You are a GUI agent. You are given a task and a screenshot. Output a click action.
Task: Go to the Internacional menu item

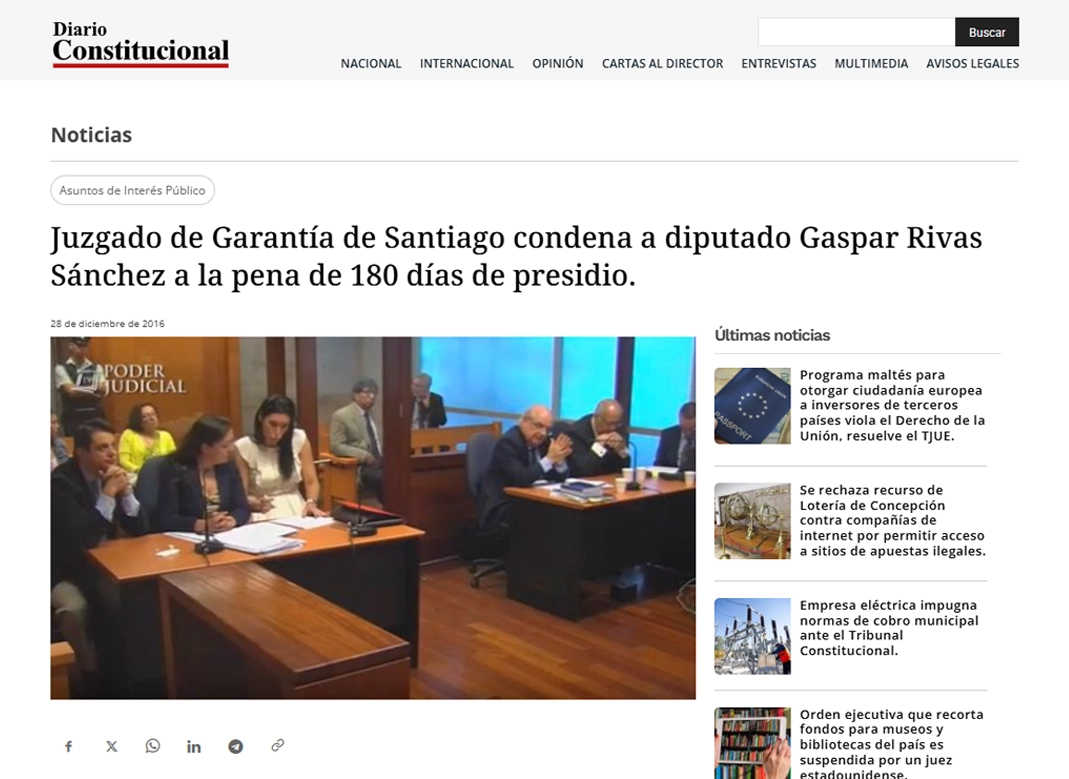pyautogui.click(x=466, y=63)
